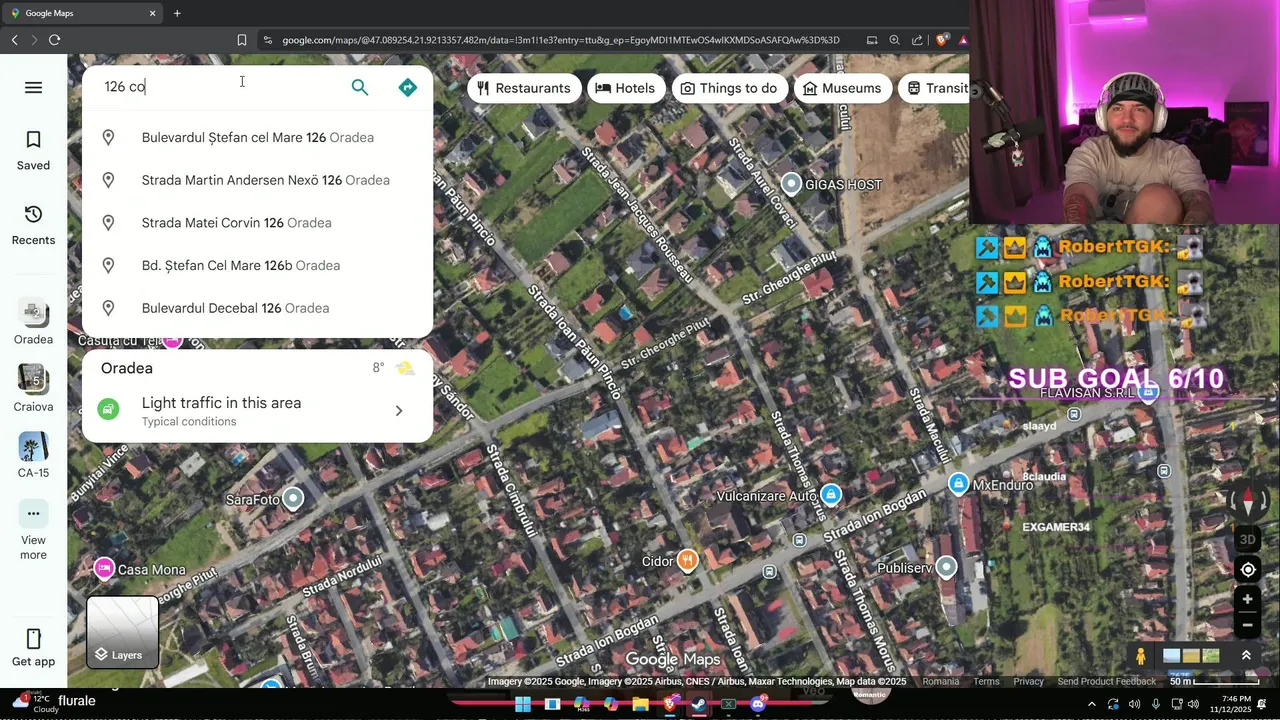Select suggestion Bulevardul Ștefan cel Mare 126
This screenshot has height=720, width=1280.
[257, 138]
